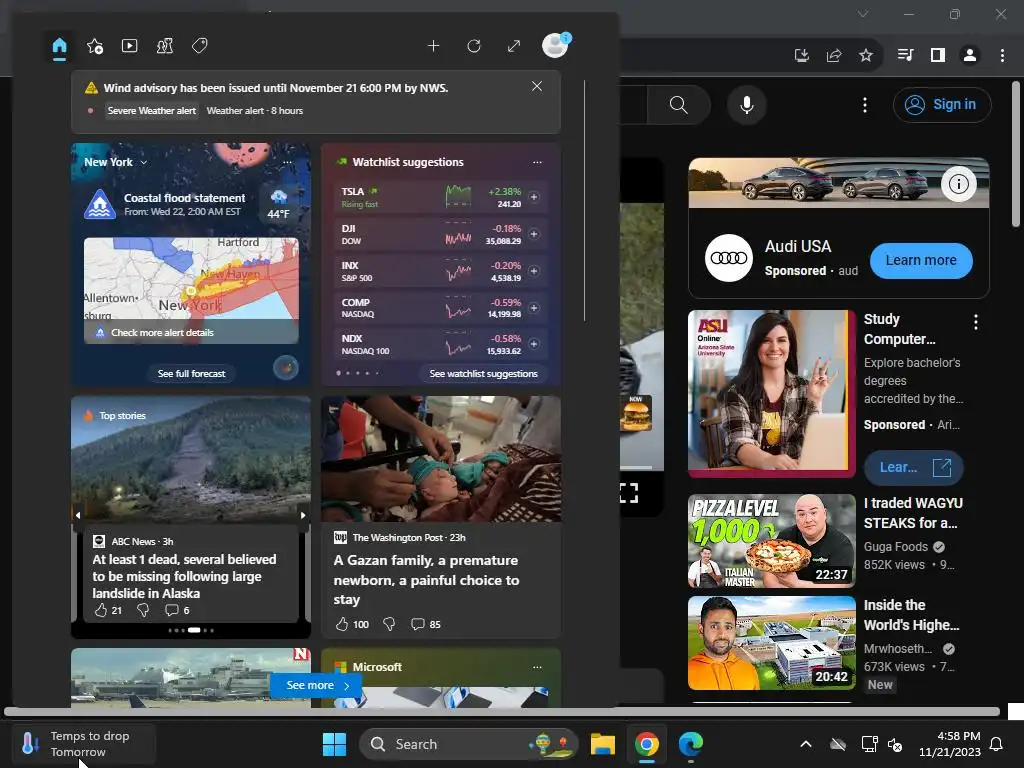This screenshot has height=768, width=1024.
Task: Open Watchlist suggestions more options menu
Action: (x=537, y=162)
